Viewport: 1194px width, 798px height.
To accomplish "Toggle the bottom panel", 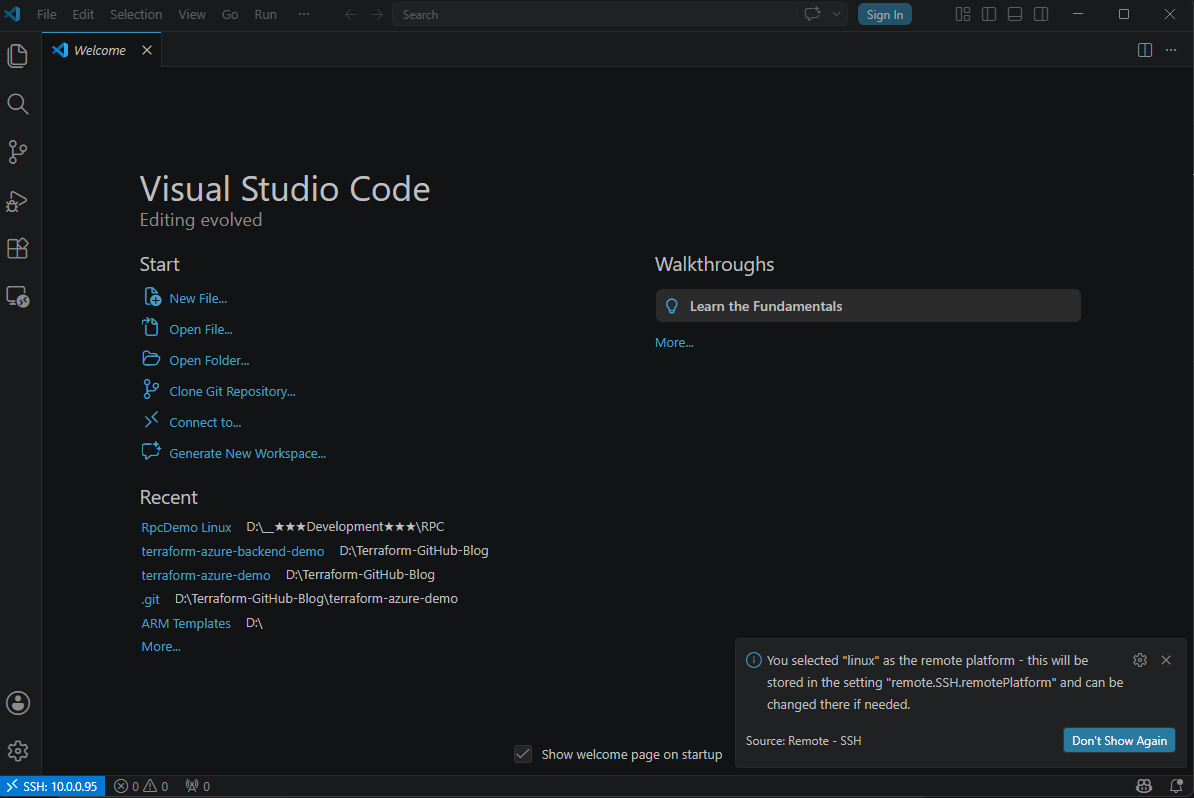I will pos(1014,14).
